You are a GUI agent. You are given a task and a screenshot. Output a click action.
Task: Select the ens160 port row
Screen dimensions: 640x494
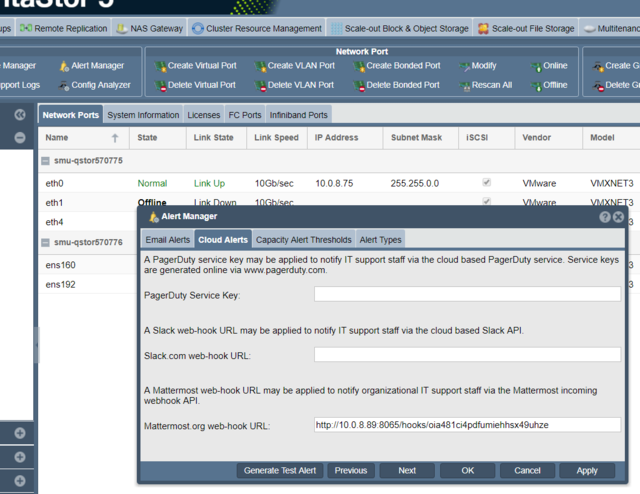point(88,265)
